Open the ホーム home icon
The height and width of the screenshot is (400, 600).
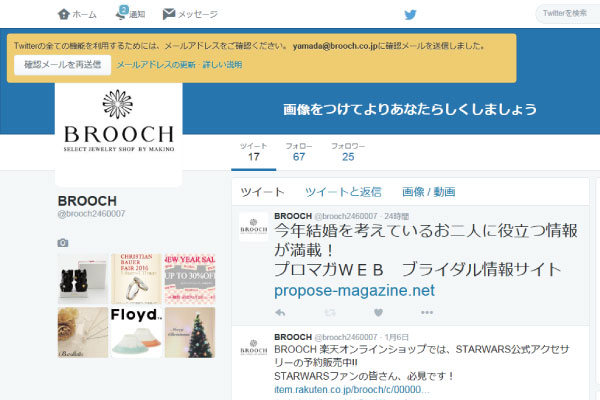coord(64,15)
